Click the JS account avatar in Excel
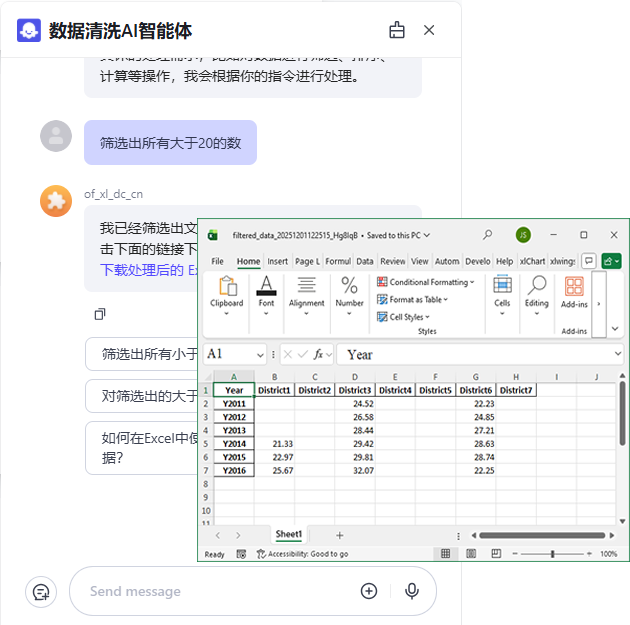Image resolution: width=630 pixels, height=625 pixels. 523,235
